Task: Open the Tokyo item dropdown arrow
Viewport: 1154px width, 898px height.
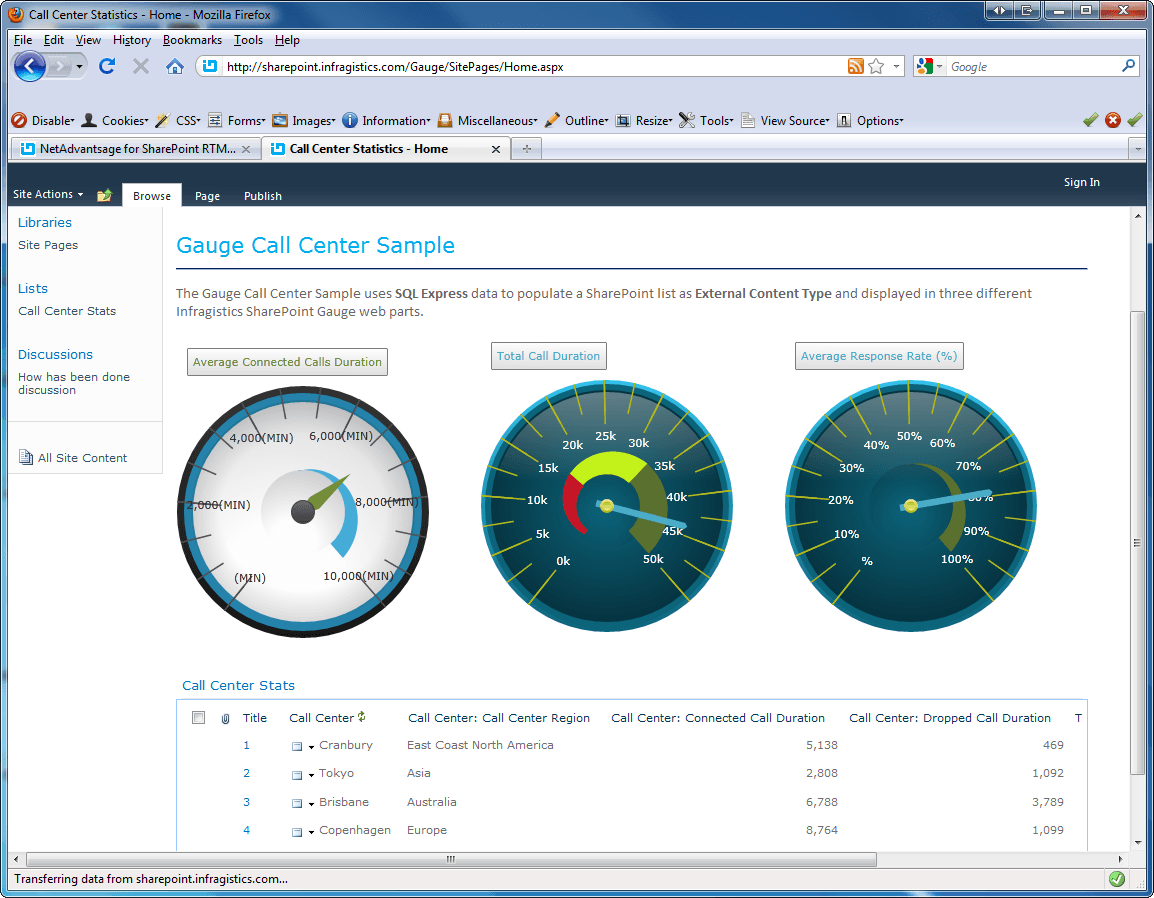Action: point(311,775)
